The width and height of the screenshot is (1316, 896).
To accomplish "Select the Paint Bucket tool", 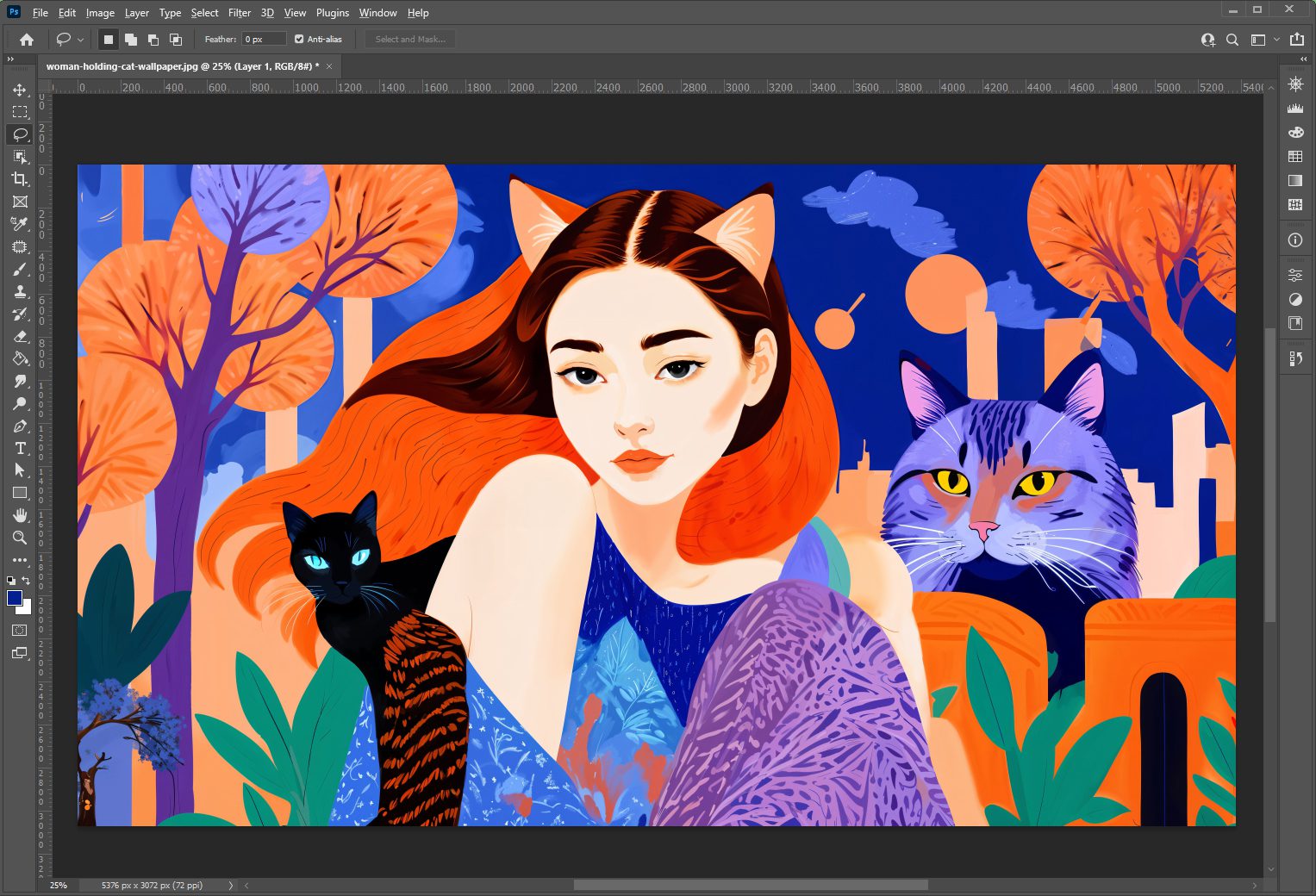I will click(20, 359).
